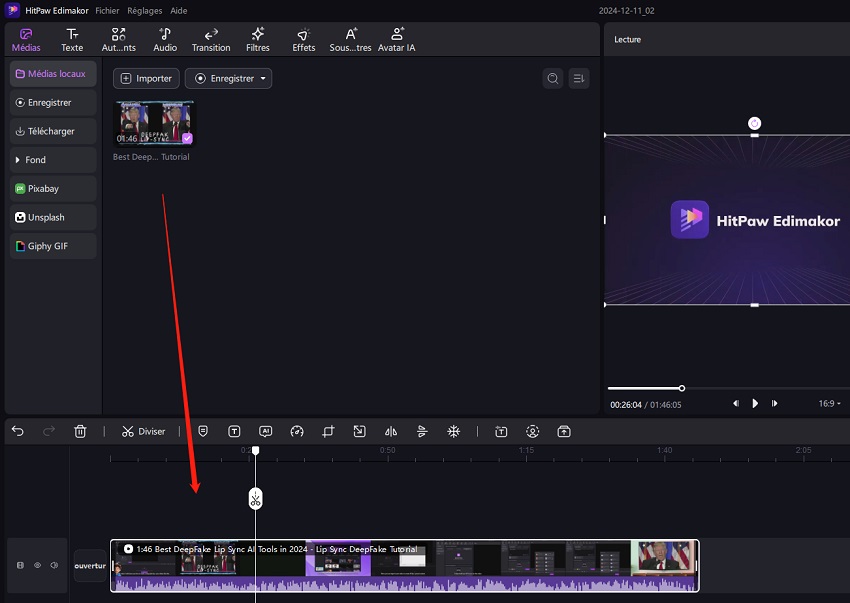This screenshot has width=850, height=603.
Task: Click the Lecture panel title
Action: [x=627, y=40]
